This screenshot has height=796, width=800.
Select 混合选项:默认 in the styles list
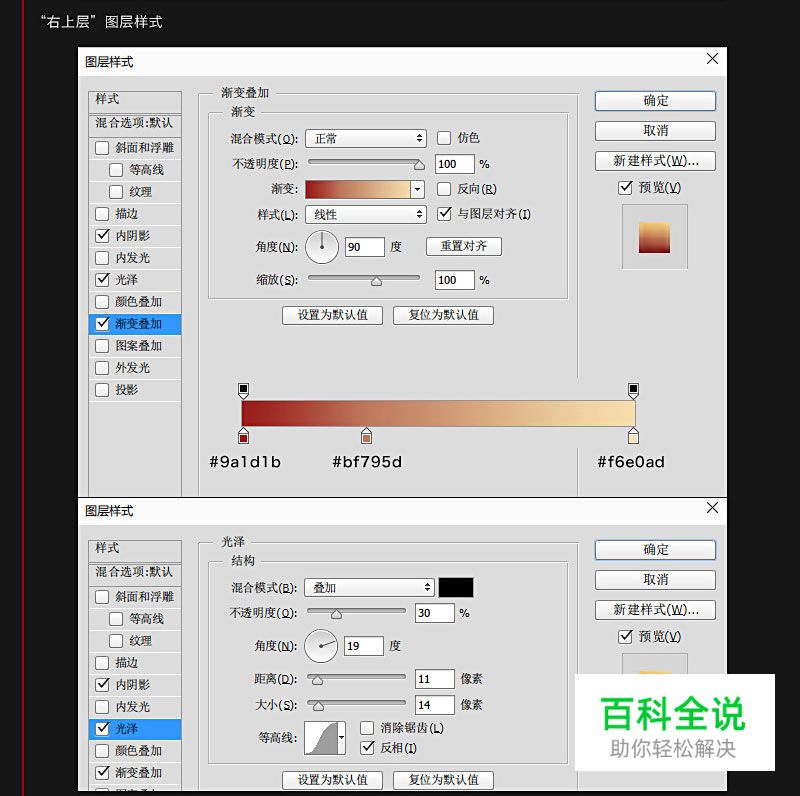click(134, 124)
